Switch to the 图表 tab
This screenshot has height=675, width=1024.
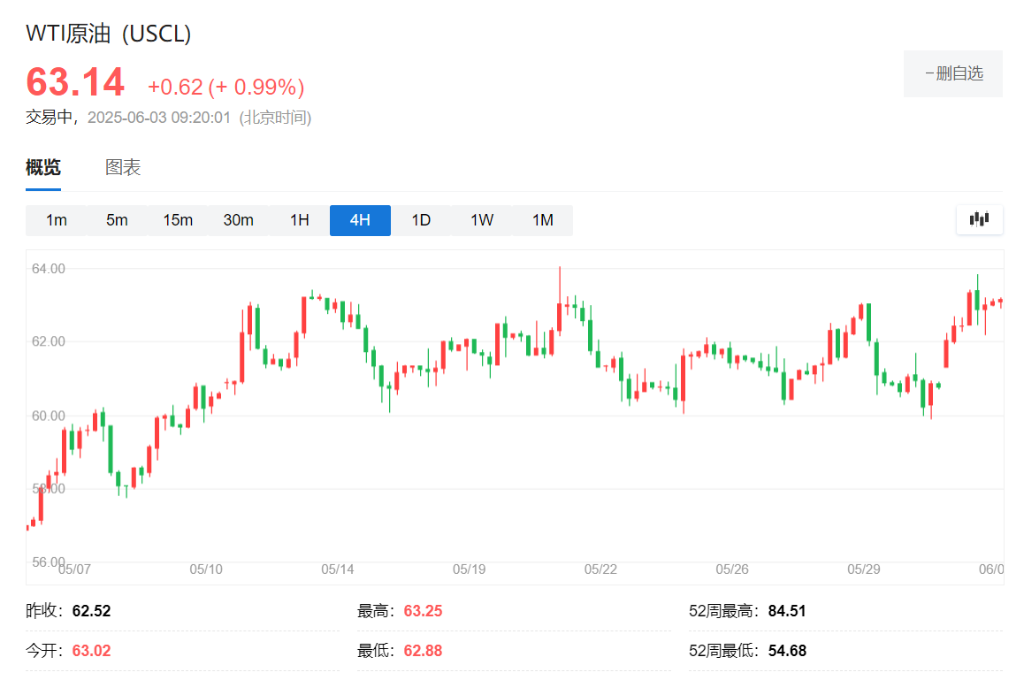coord(124,166)
